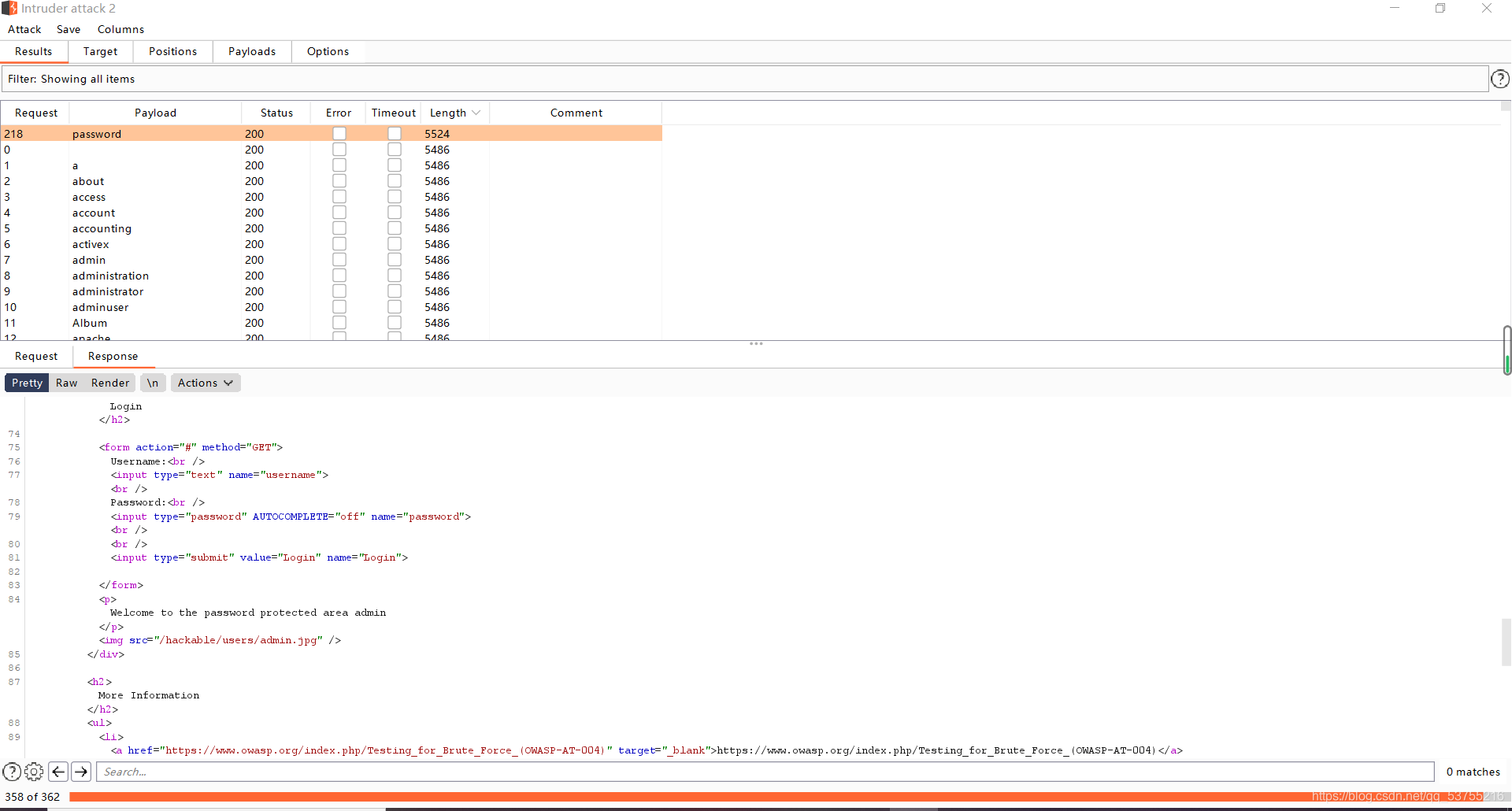Click the "0 matches" search count
1512x811 pixels.
pos(1473,772)
